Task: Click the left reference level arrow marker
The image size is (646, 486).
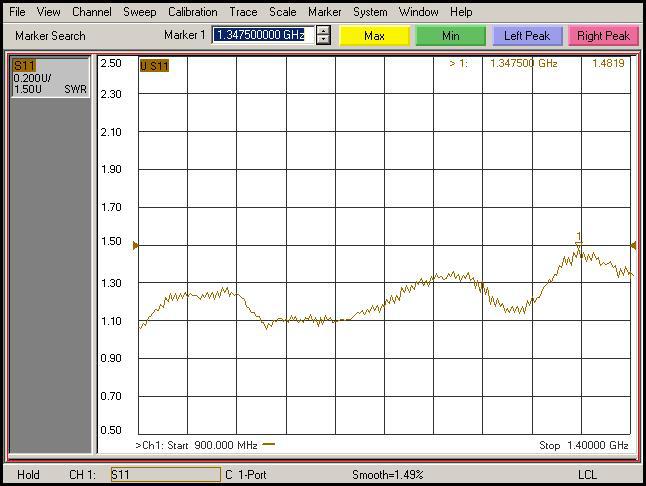Action: (x=136, y=246)
